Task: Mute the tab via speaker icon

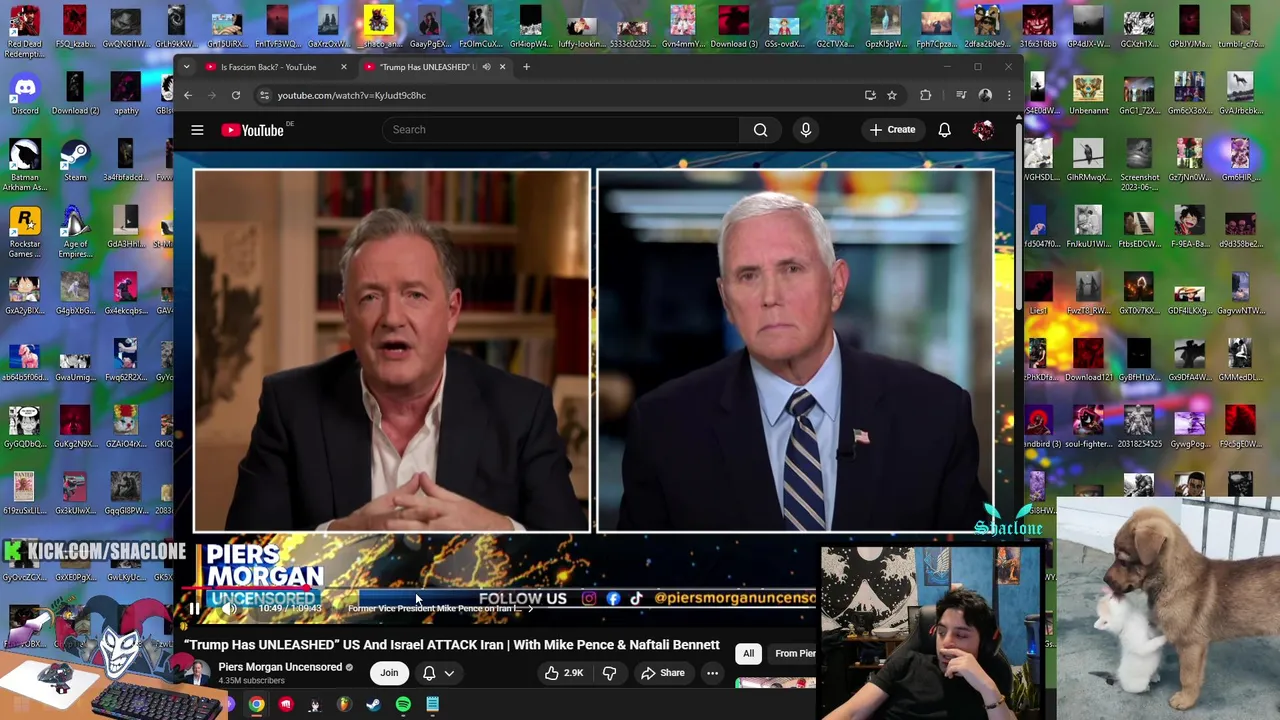Action: click(x=486, y=67)
